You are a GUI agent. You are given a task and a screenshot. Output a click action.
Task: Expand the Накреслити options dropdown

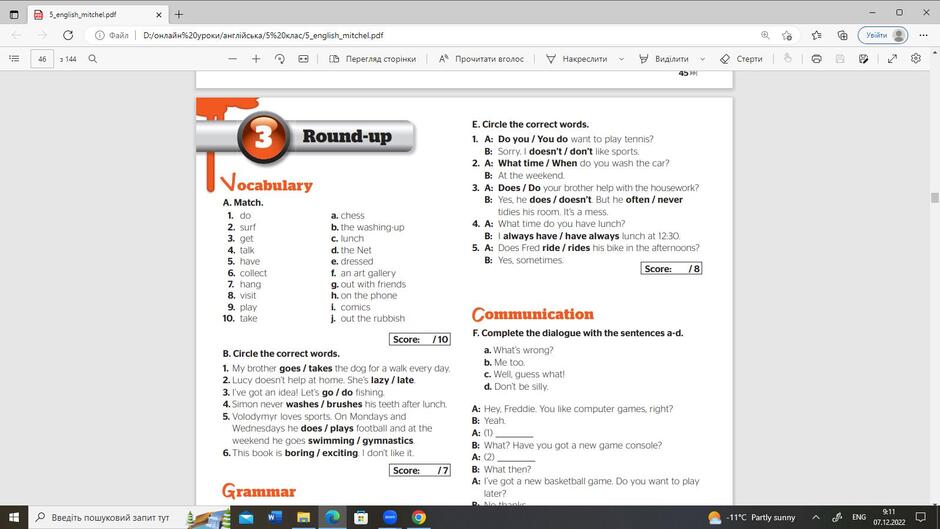pos(621,59)
